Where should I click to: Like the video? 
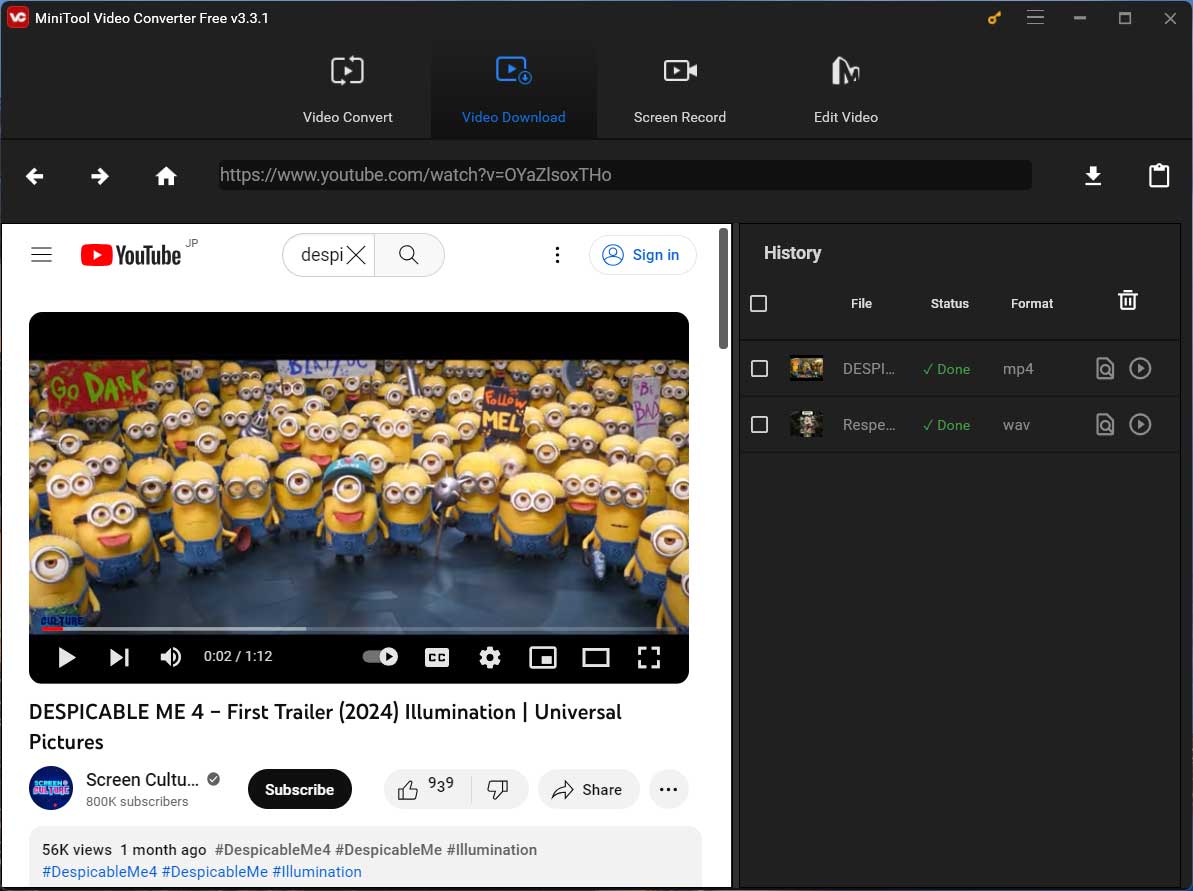[426, 789]
